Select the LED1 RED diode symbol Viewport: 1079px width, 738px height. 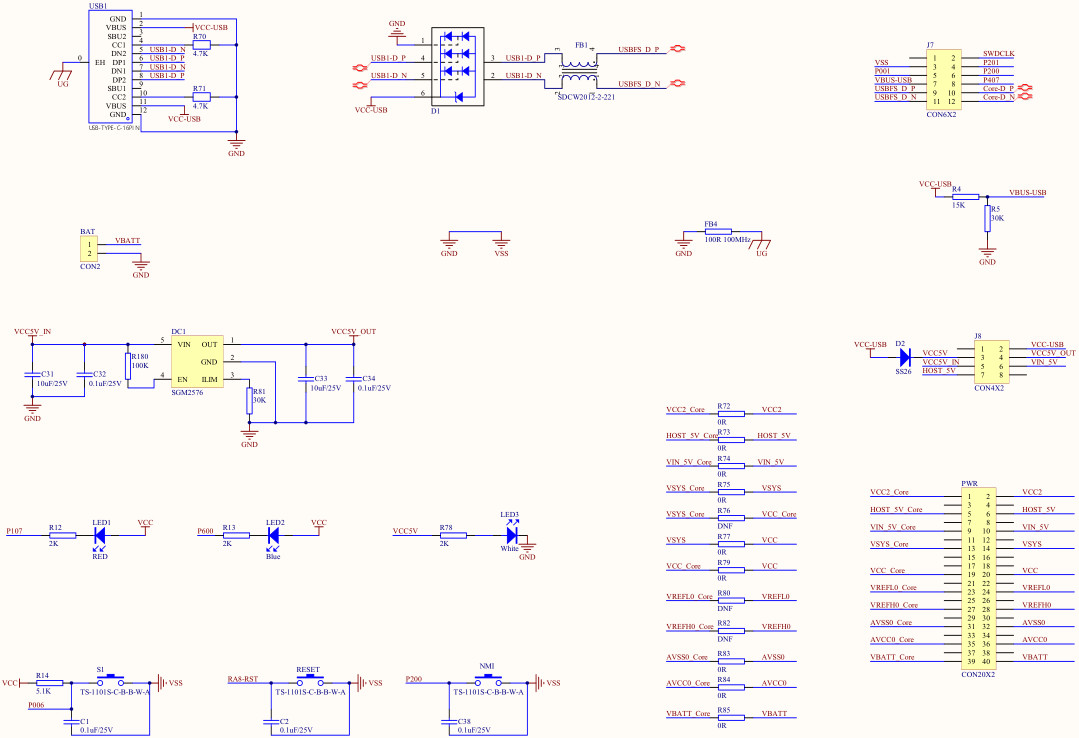point(100,536)
